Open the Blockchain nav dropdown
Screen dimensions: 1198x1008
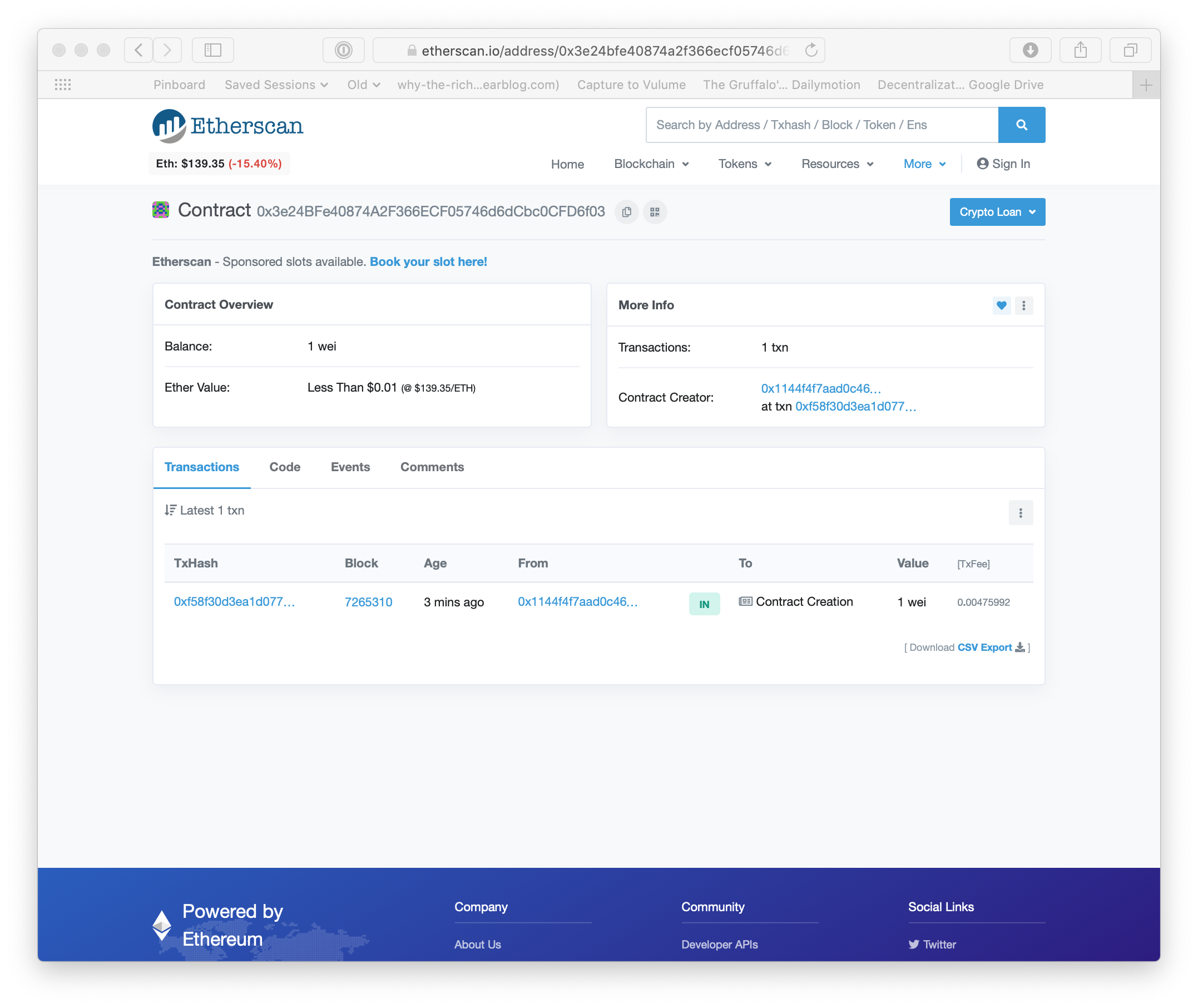pyautogui.click(x=651, y=164)
